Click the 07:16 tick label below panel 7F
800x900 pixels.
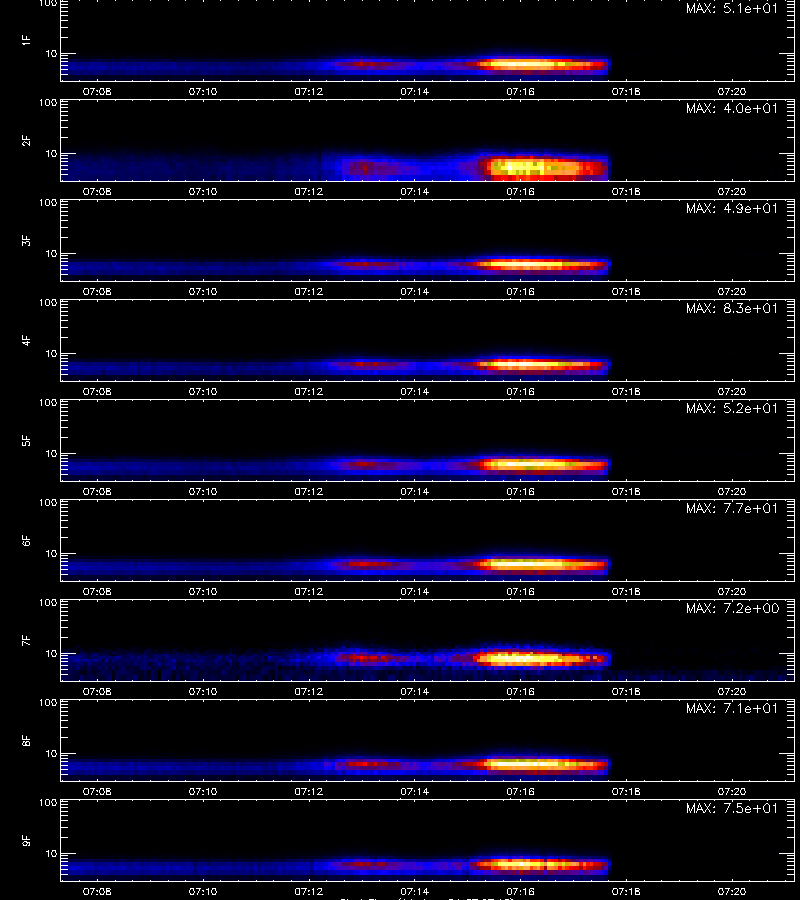click(x=520, y=692)
